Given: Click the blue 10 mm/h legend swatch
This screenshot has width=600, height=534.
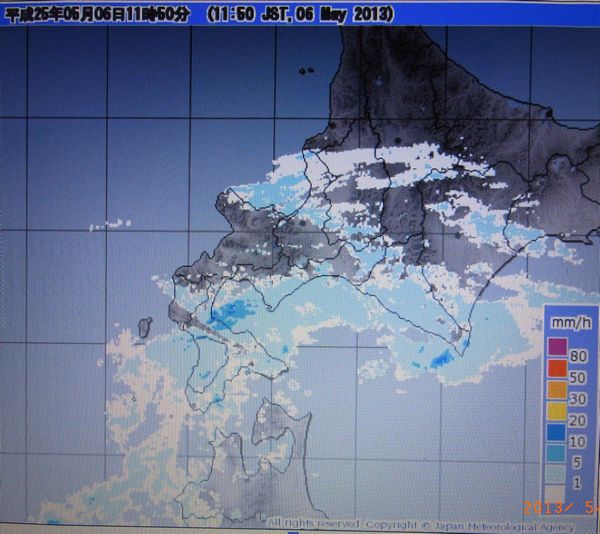Looking at the screenshot, I should point(557,432).
